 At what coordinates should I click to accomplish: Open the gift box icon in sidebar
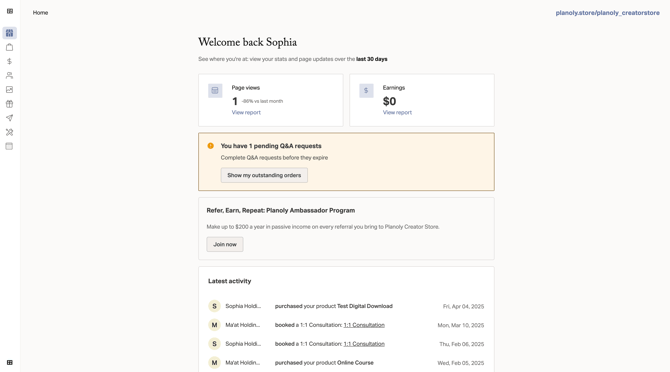[x=9, y=104]
